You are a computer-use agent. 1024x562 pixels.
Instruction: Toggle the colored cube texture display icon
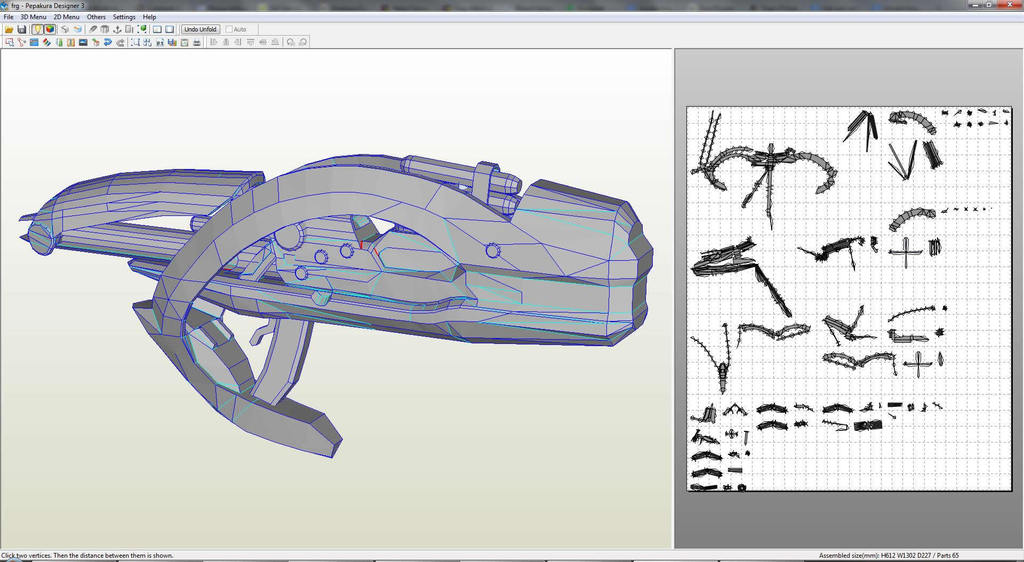coord(50,29)
